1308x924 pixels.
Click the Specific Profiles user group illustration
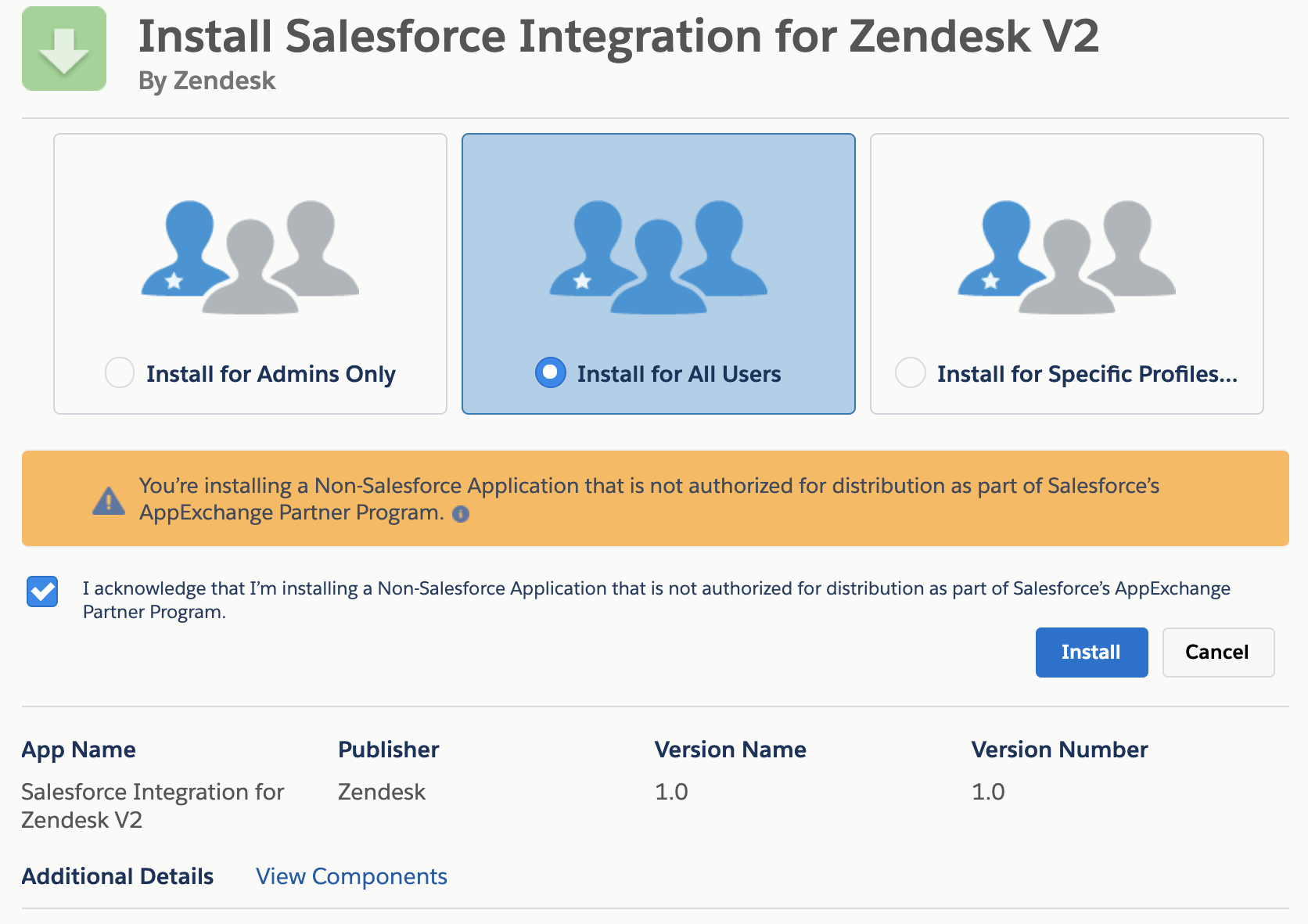coord(1066,258)
